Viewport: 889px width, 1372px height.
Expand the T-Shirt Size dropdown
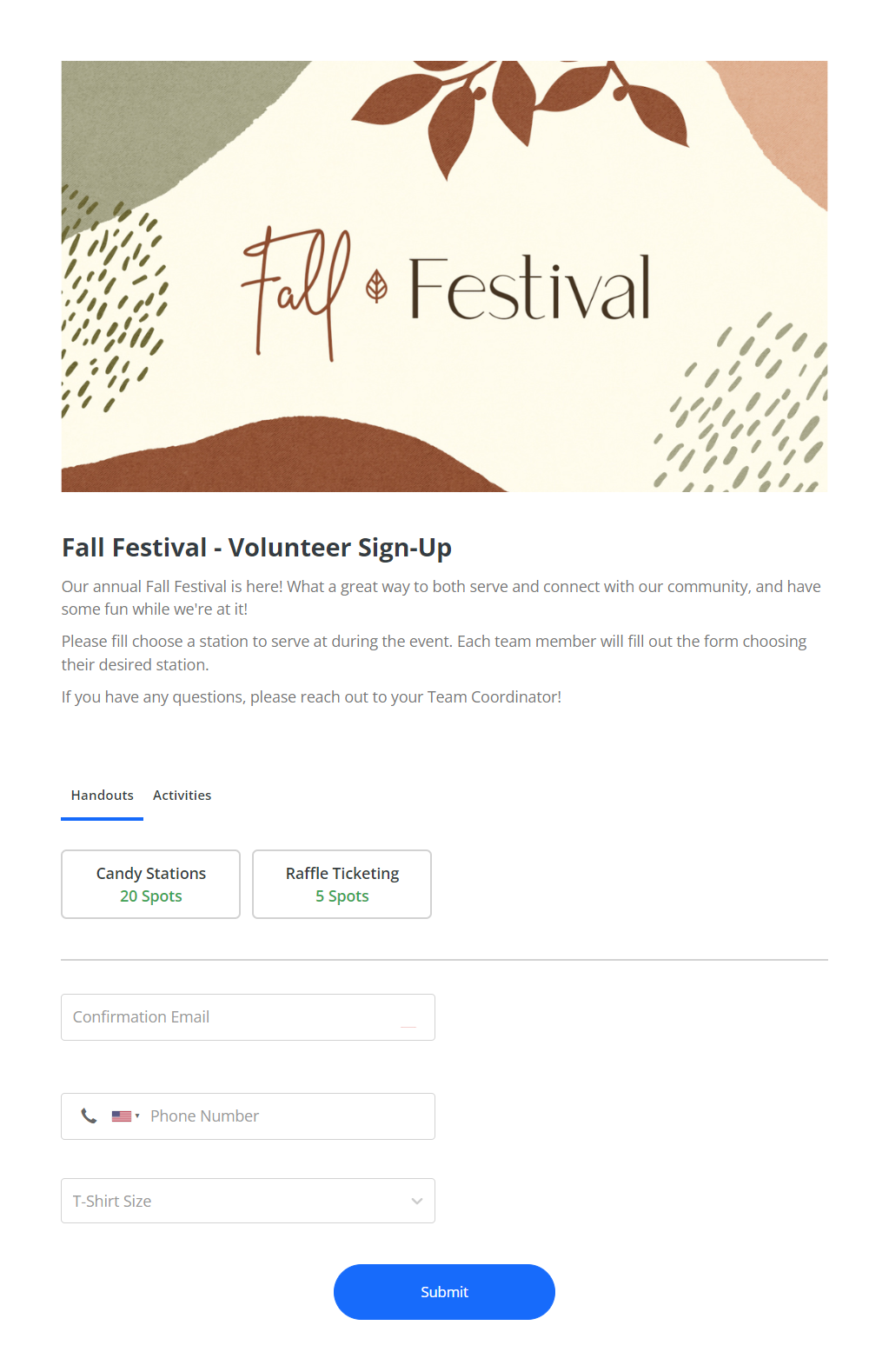click(235, 1201)
